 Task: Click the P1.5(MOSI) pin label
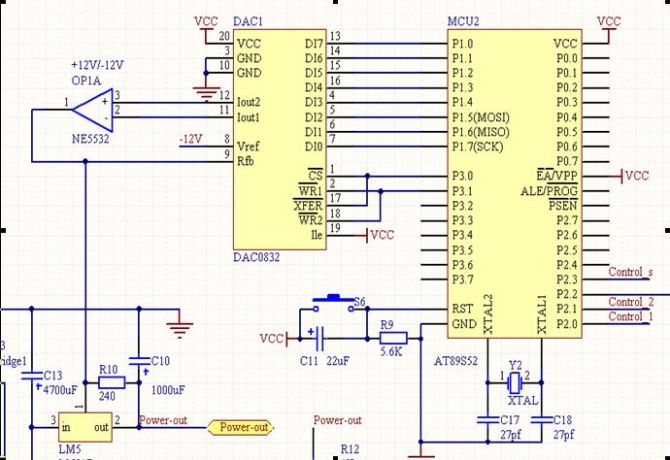481,117
